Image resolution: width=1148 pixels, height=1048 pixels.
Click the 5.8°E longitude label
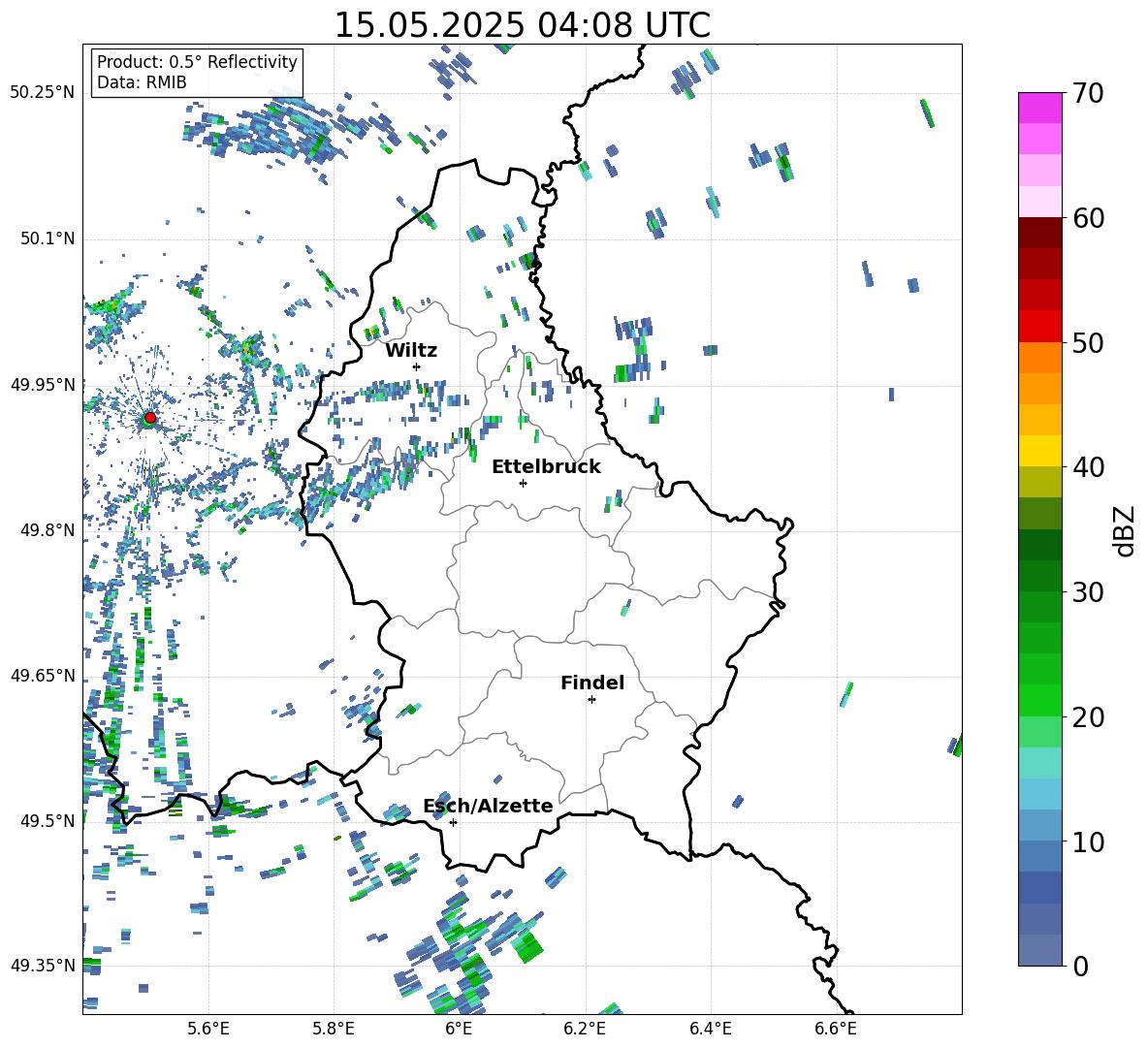[x=334, y=1030]
